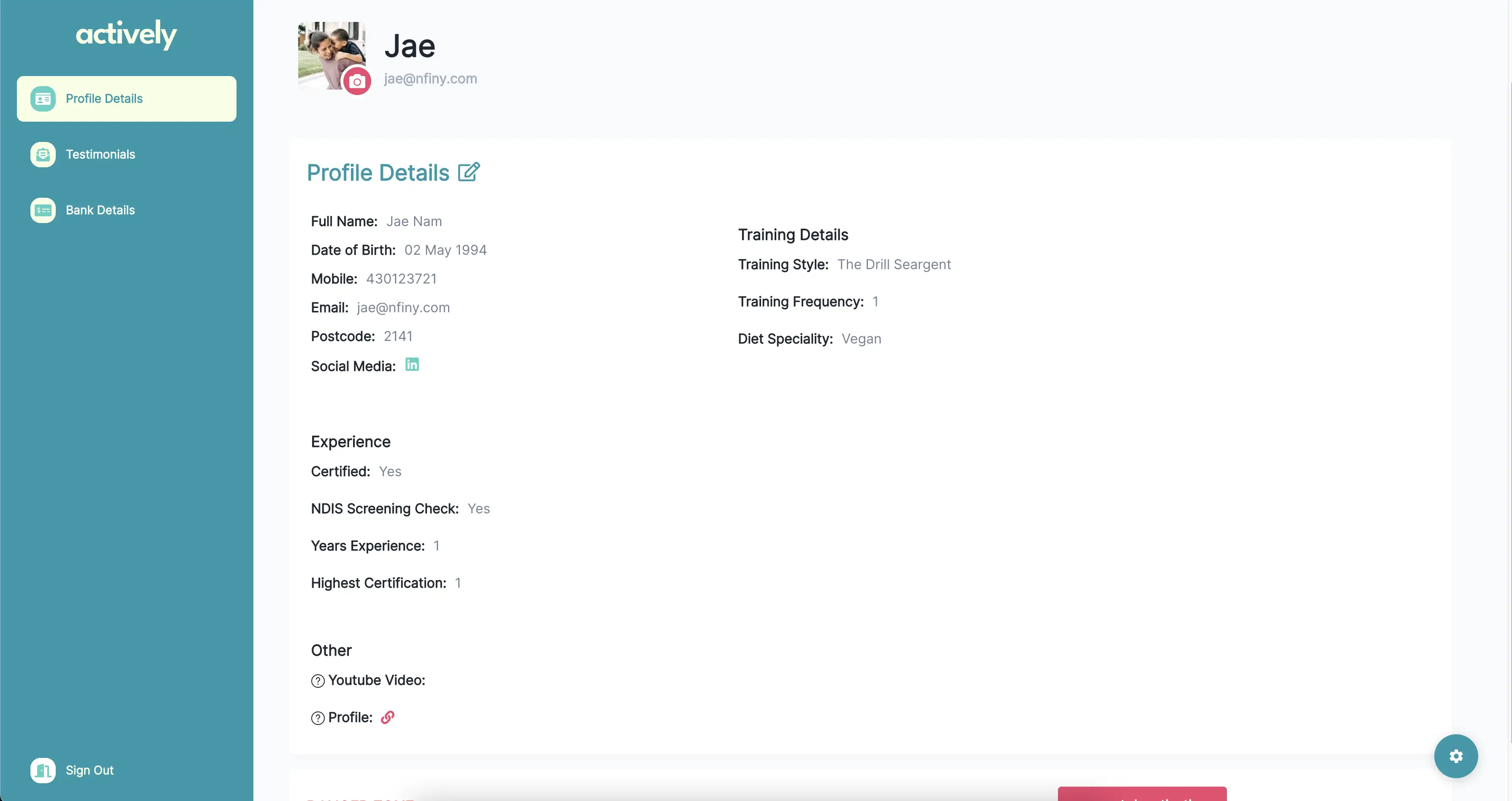Select Testimonials in the sidebar
This screenshot has width=1512, height=801.
pyautogui.click(x=101, y=154)
